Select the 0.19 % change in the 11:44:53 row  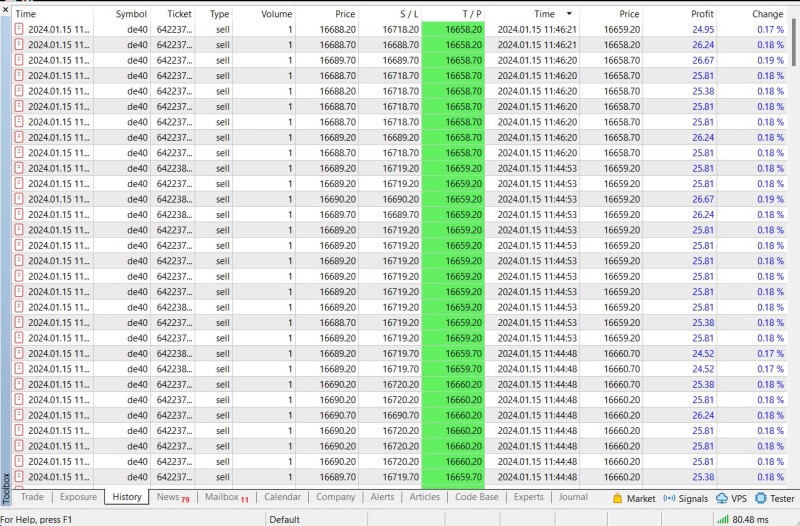pos(770,199)
